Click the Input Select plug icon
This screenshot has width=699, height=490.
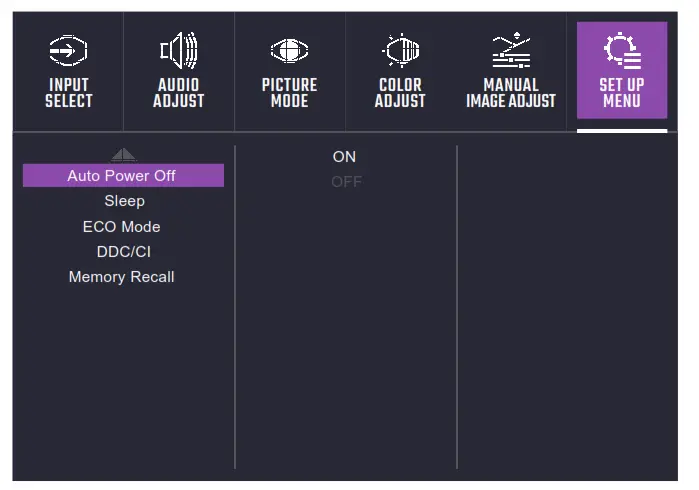click(68, 51)
